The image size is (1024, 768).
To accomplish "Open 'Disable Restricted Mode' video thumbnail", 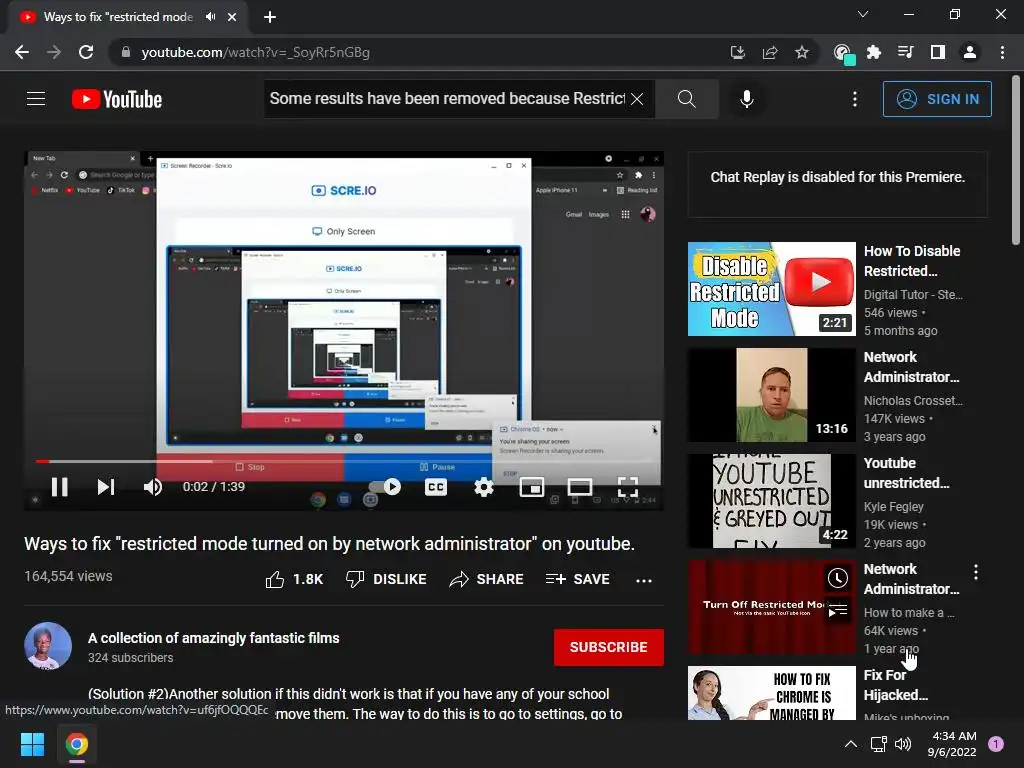I will (x=771, y=289).
